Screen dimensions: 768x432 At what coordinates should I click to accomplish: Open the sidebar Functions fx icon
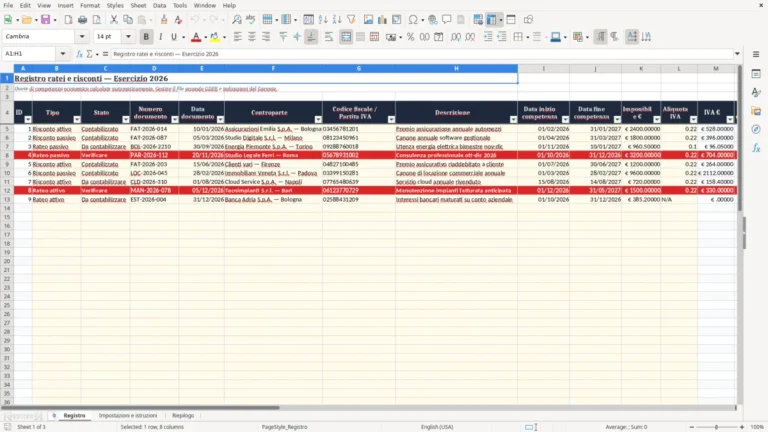(756, 148)
